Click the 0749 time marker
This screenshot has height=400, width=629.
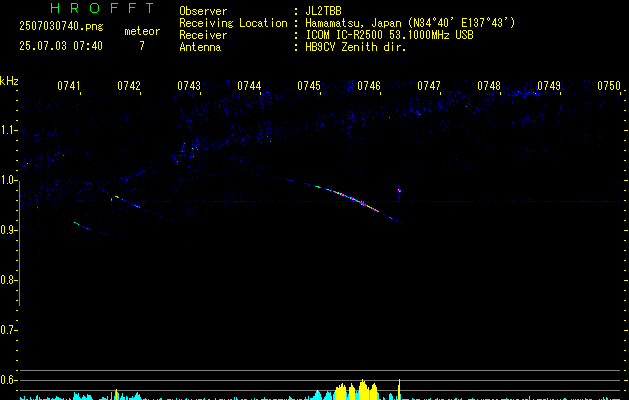tap(549, 86)
